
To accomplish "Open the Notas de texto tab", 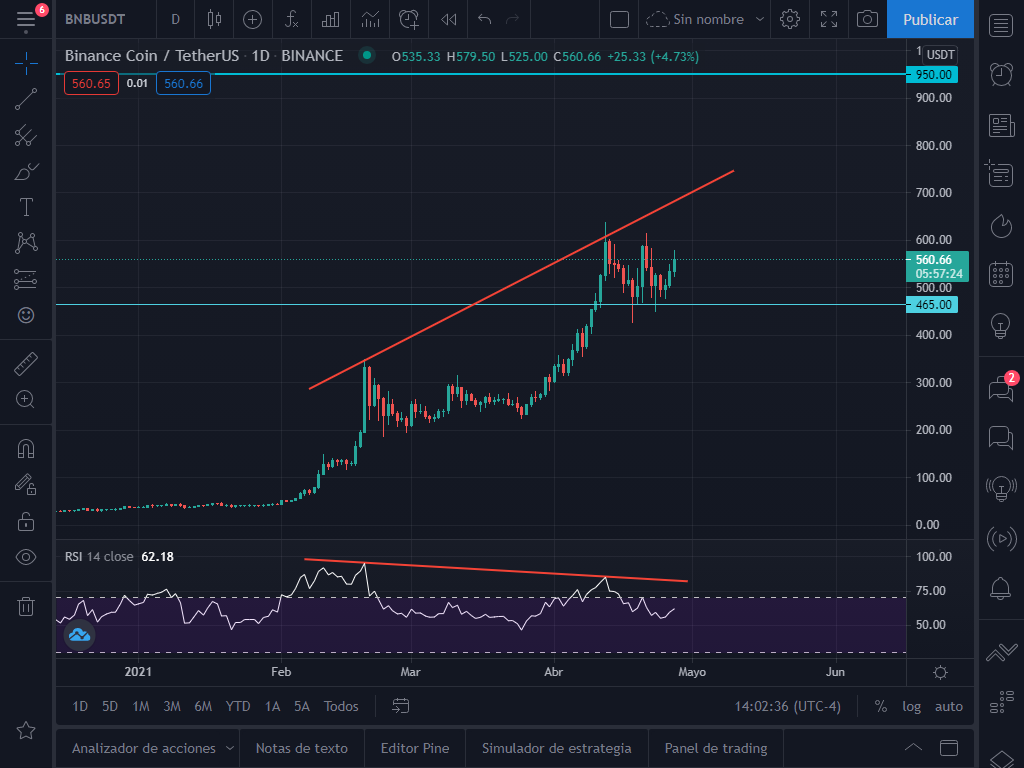I will (302, 748).
